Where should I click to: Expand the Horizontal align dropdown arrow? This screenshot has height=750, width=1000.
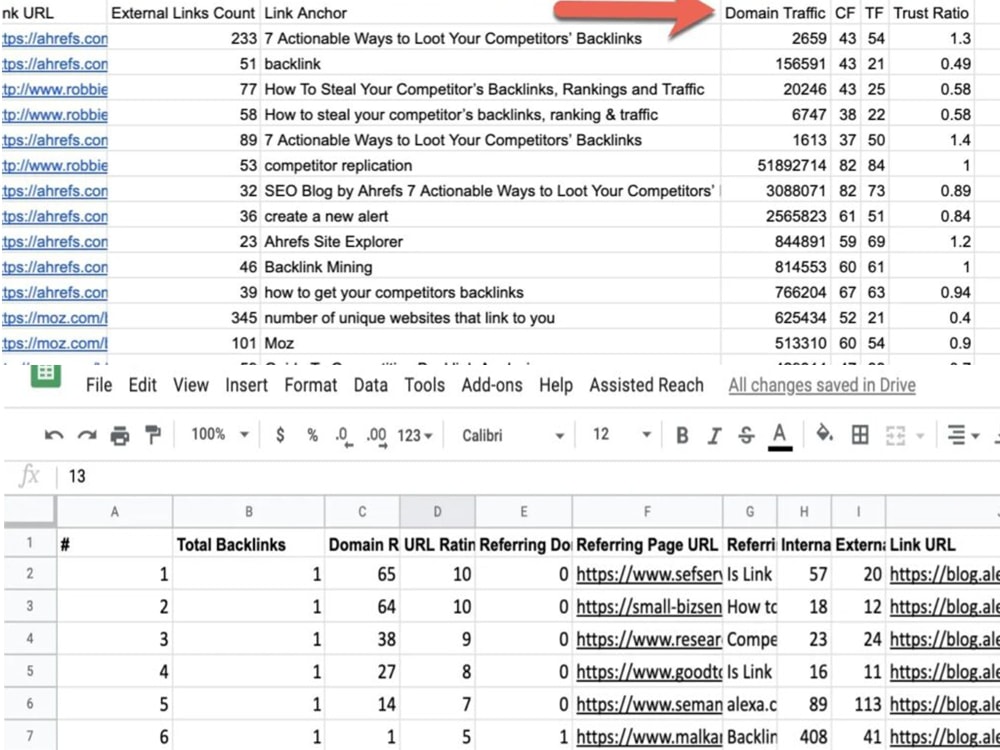(975, 437)
